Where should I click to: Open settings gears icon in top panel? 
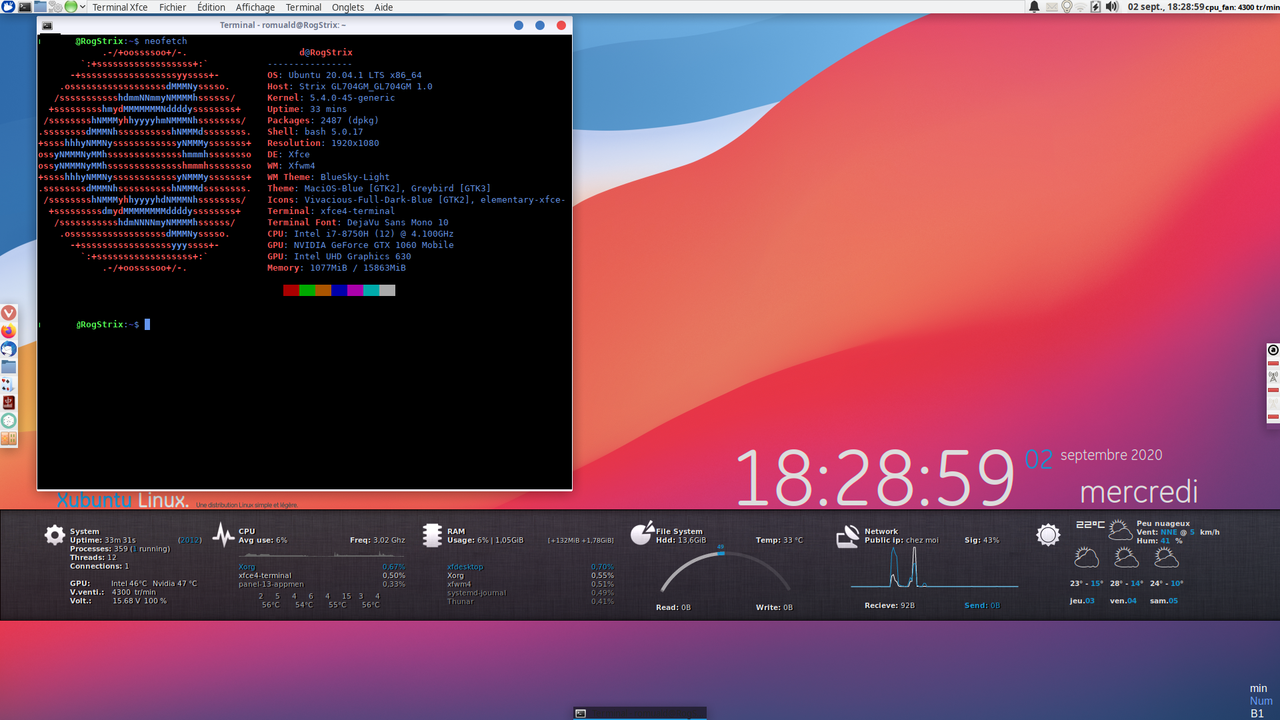(55, 6)
